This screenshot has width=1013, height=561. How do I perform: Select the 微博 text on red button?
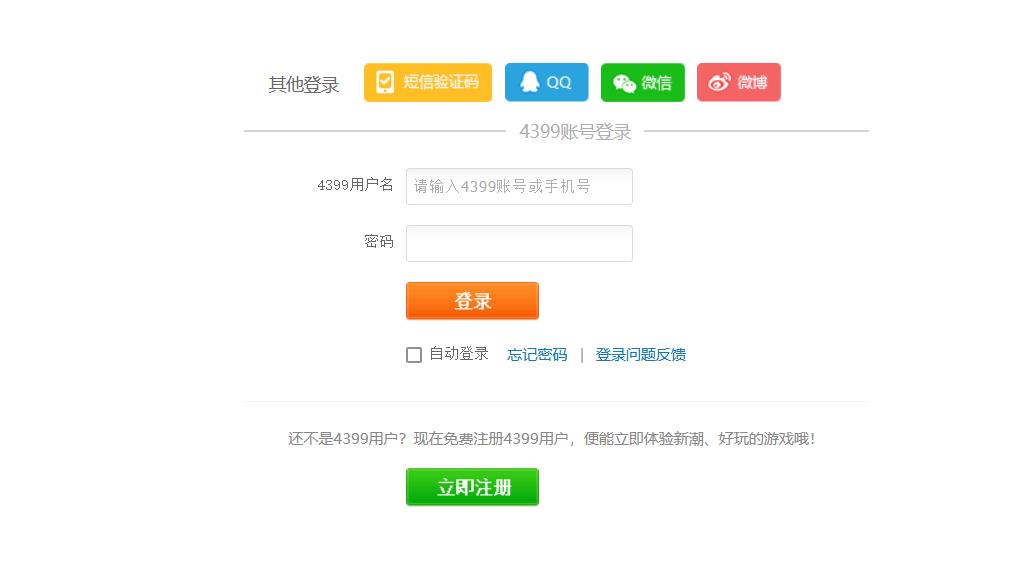752,82
